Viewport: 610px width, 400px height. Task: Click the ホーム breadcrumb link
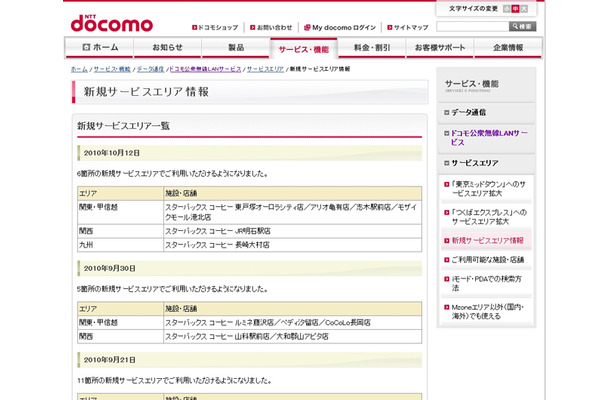point(79,69)
